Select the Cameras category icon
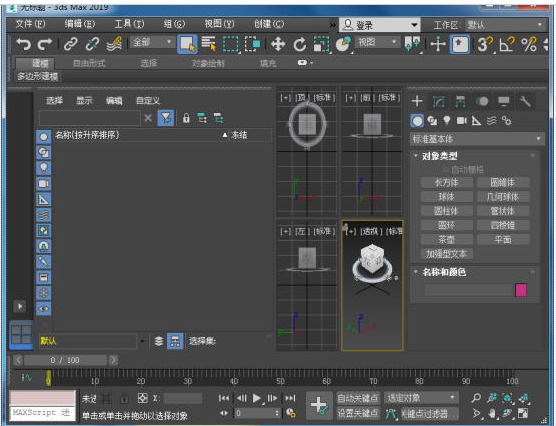The height and width of the screenshot is (426, 556). tap(462, 121)
